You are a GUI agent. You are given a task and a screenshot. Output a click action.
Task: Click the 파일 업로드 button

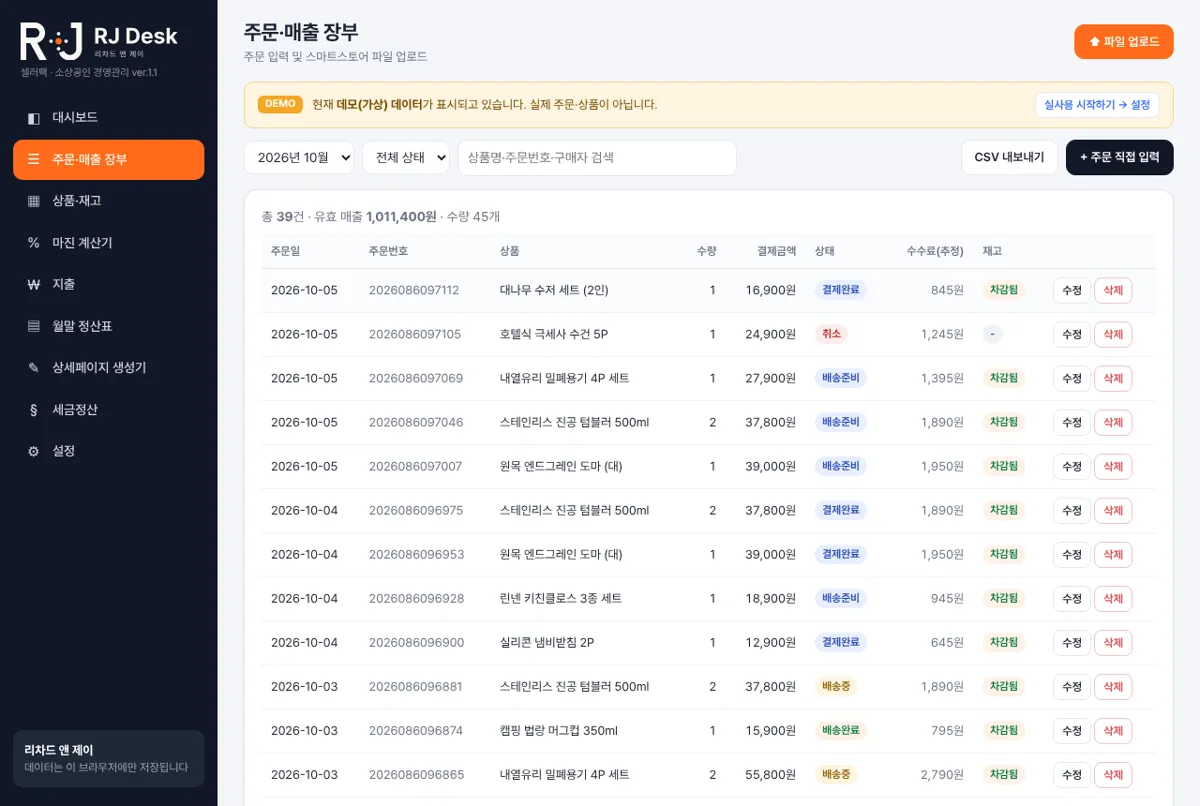[x=1124, y=42]
